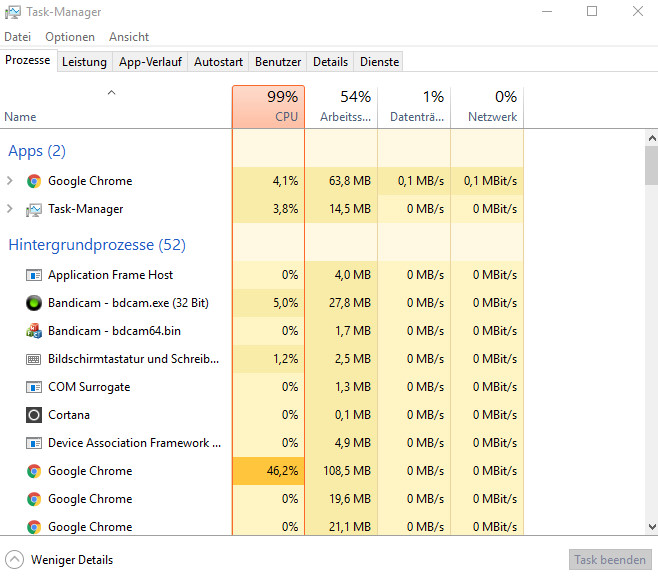Click the Bandicam bdcam64.bin icon

point(34,331)
